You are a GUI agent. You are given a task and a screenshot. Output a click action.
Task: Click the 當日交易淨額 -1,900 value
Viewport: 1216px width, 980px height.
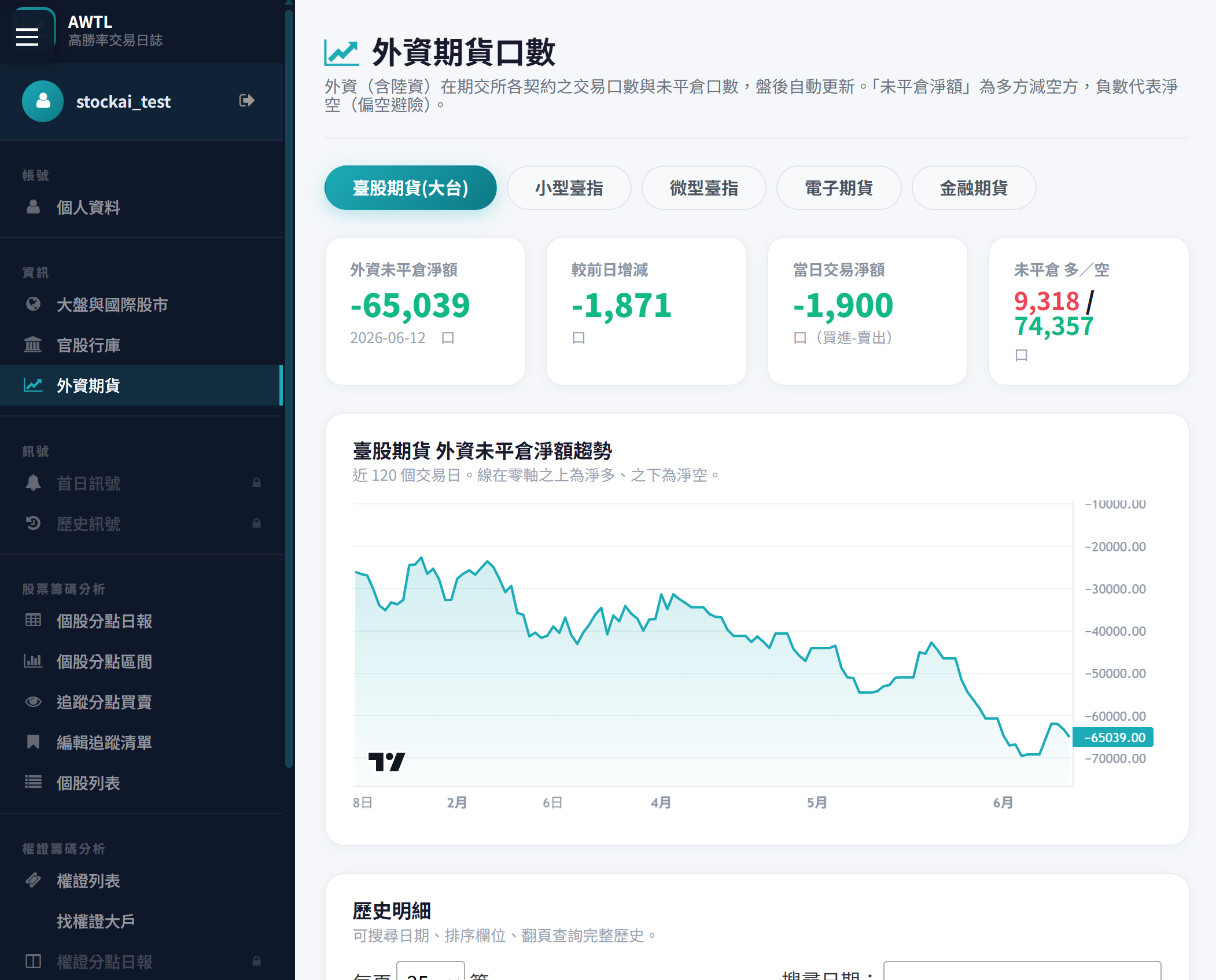tap(843, 305)
